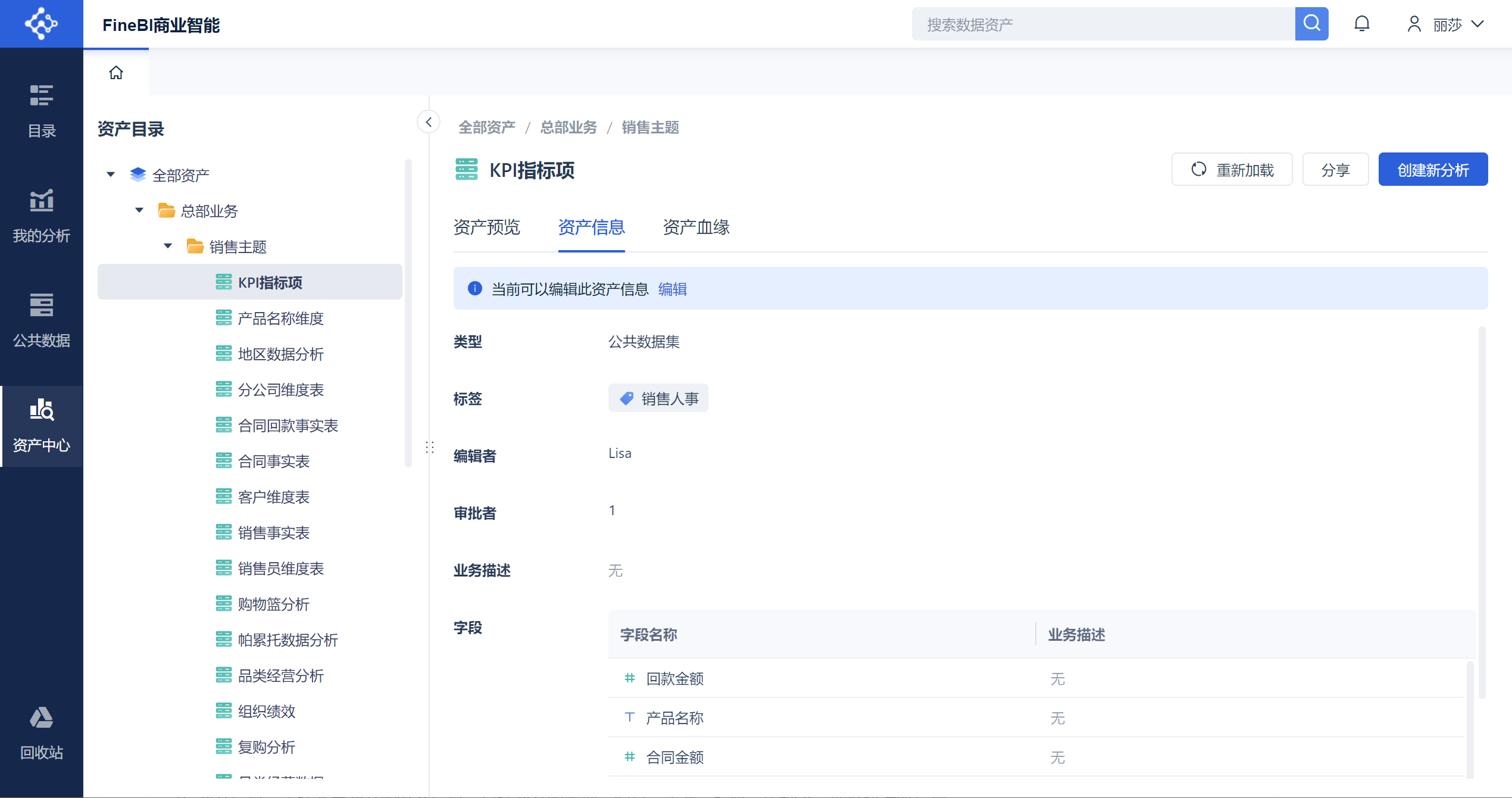The image size is (1512, 798).
Task: Open the notification bell
Action: click(x=1362, y=24)
